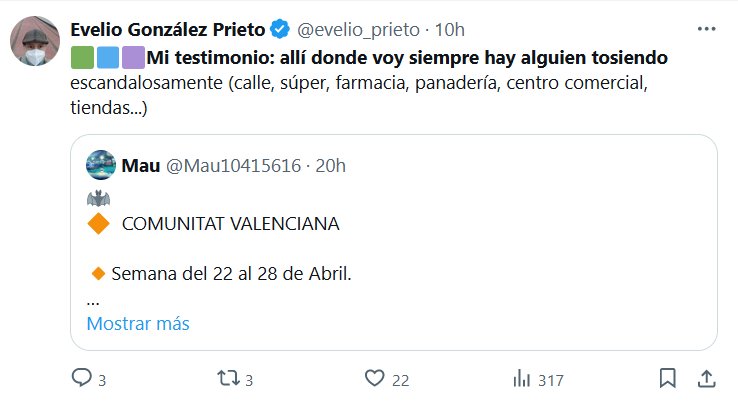This screenshot has height=406, width=738.
Task: Expand quoted tweet with Mostrar más
Action: [138, 324]
